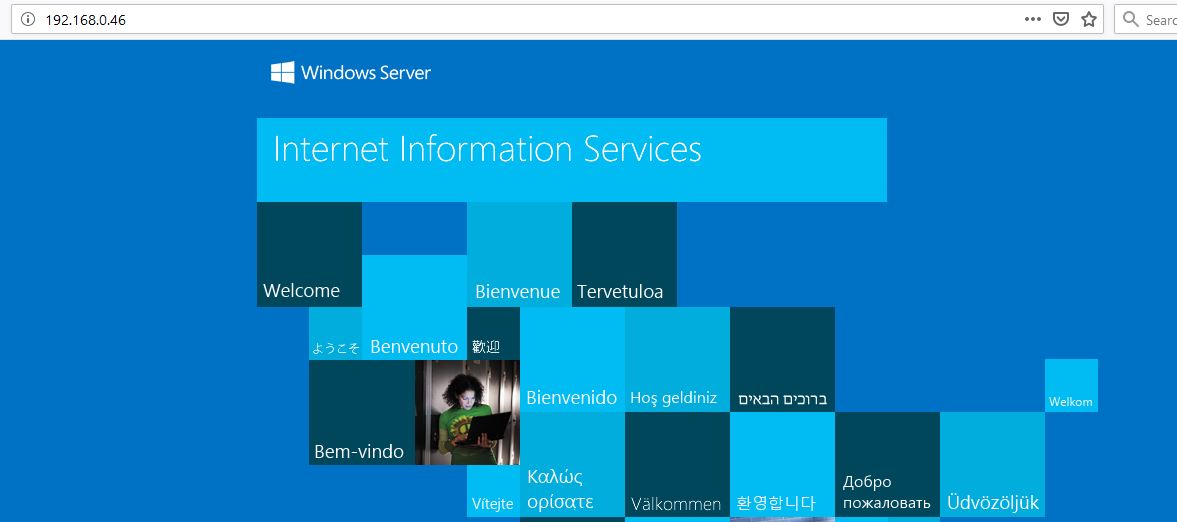The height and width of the screenshot is (522, 1177).
Task: Click the Bienvenue tile
Action: point(519,255)
